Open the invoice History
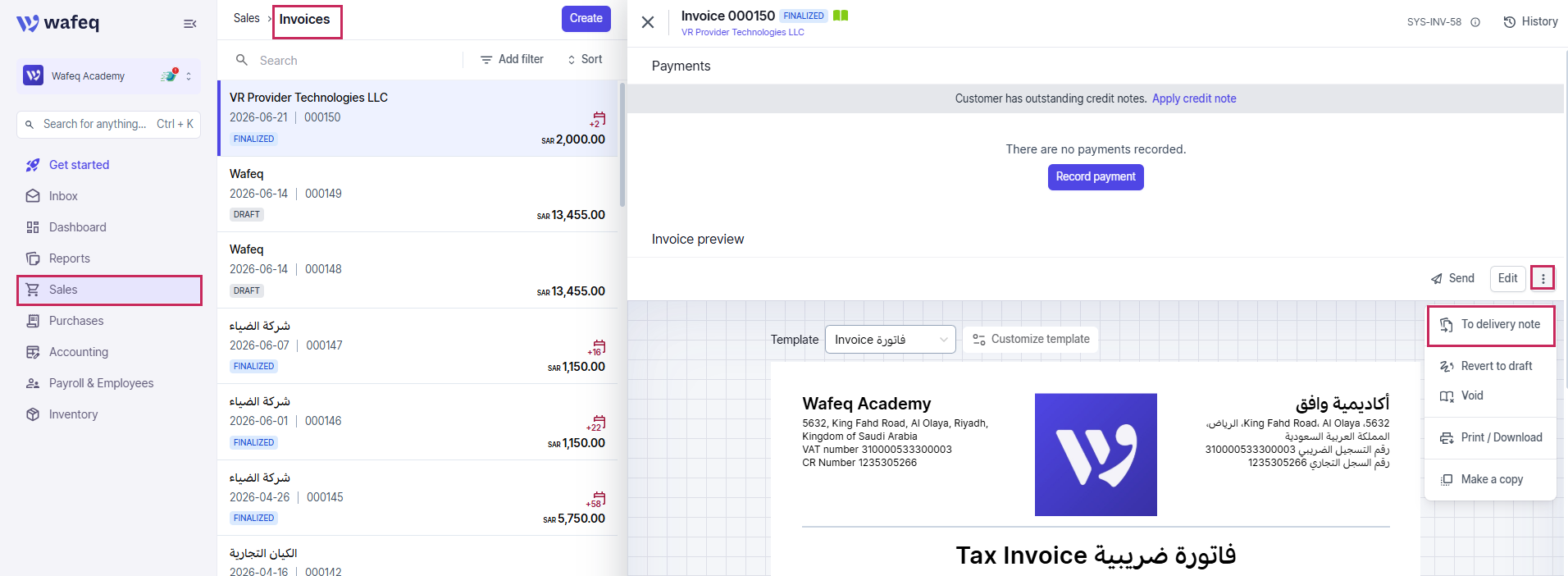The height and width of the screenshot is (576, 1568). point(1530,21)
